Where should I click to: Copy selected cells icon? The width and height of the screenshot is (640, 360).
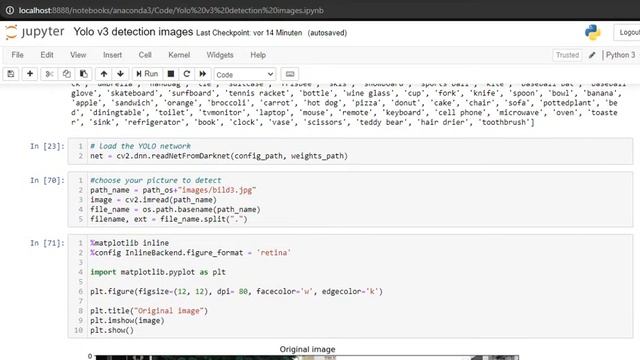click(x=67, y=74)
